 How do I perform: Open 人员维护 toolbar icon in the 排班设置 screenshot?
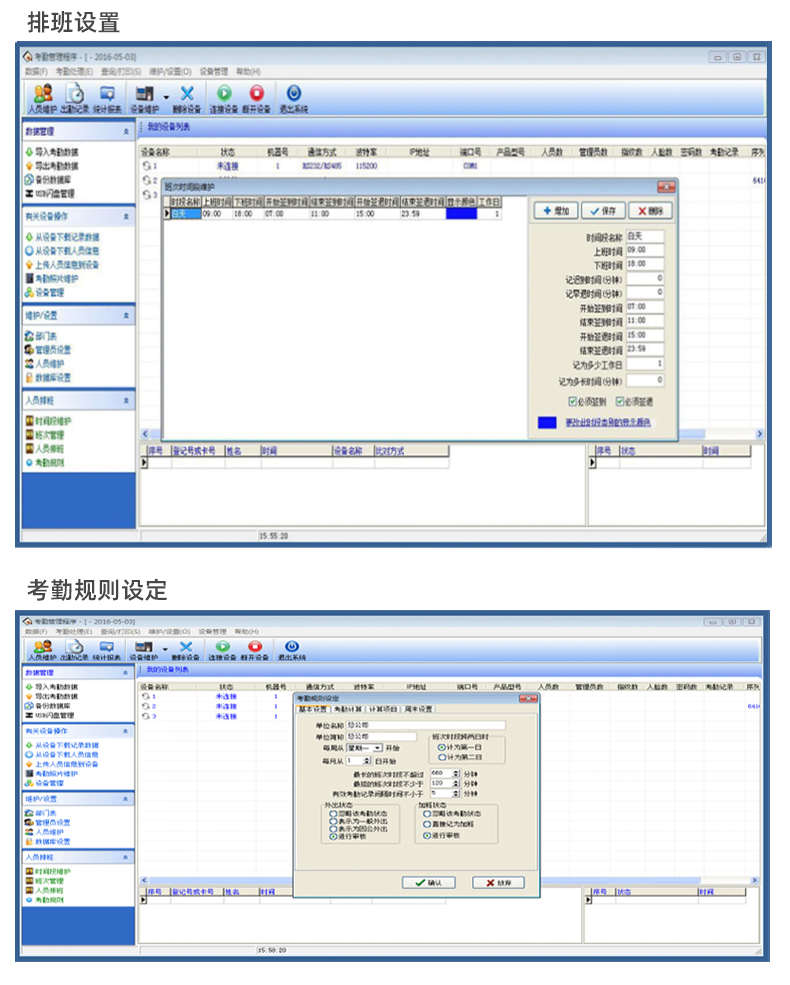(x=43, y=97)
